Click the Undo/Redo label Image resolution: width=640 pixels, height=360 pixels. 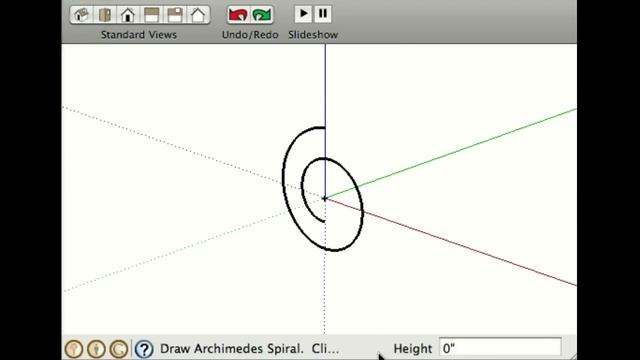tap(250, 35)
